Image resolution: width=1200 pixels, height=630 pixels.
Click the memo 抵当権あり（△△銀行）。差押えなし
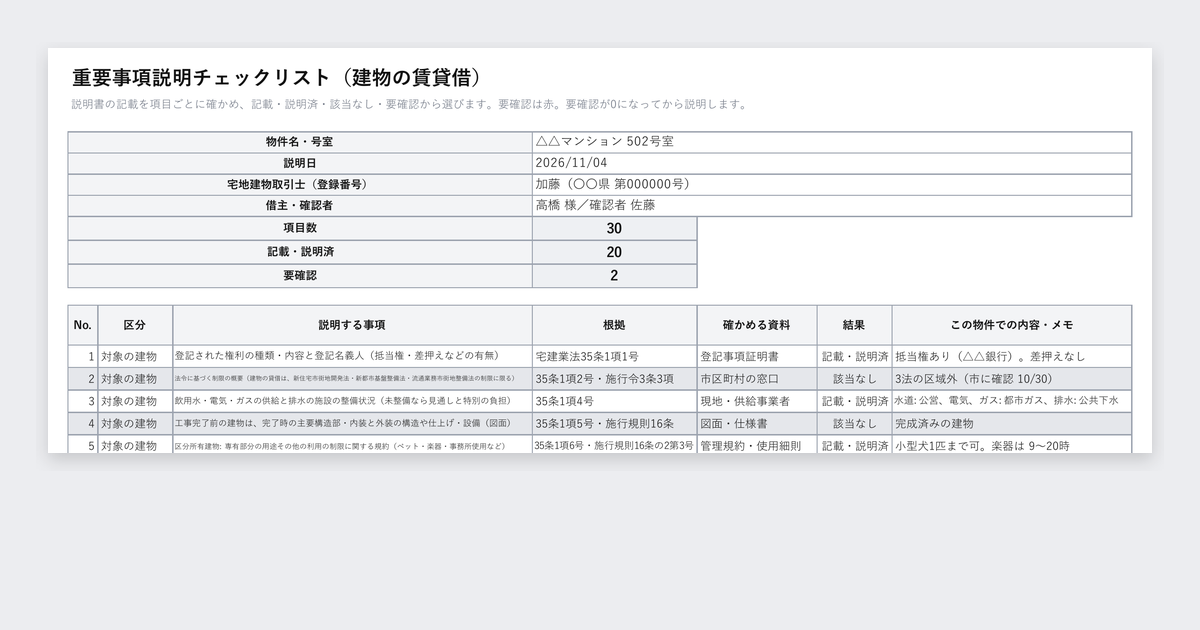[x=1012, y=356]
